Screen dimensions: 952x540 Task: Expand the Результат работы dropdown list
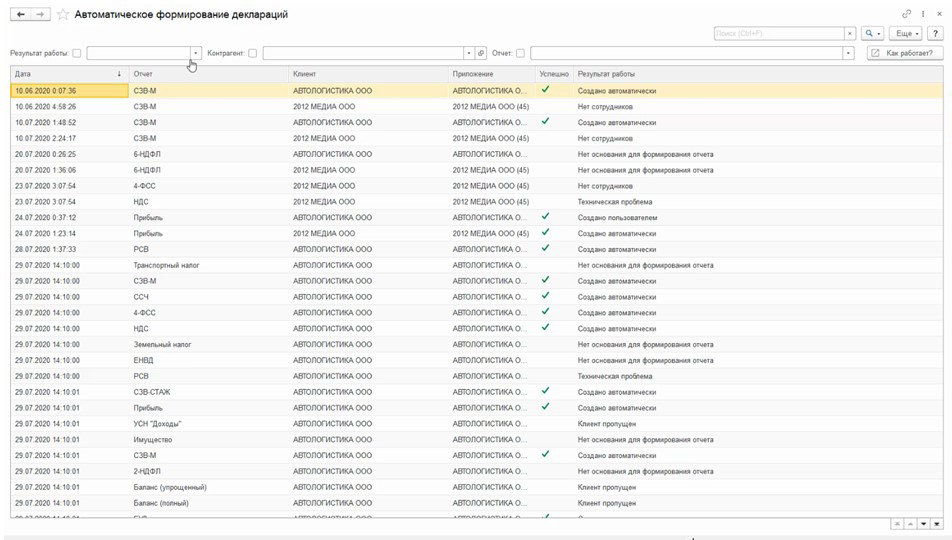point(196,53)
